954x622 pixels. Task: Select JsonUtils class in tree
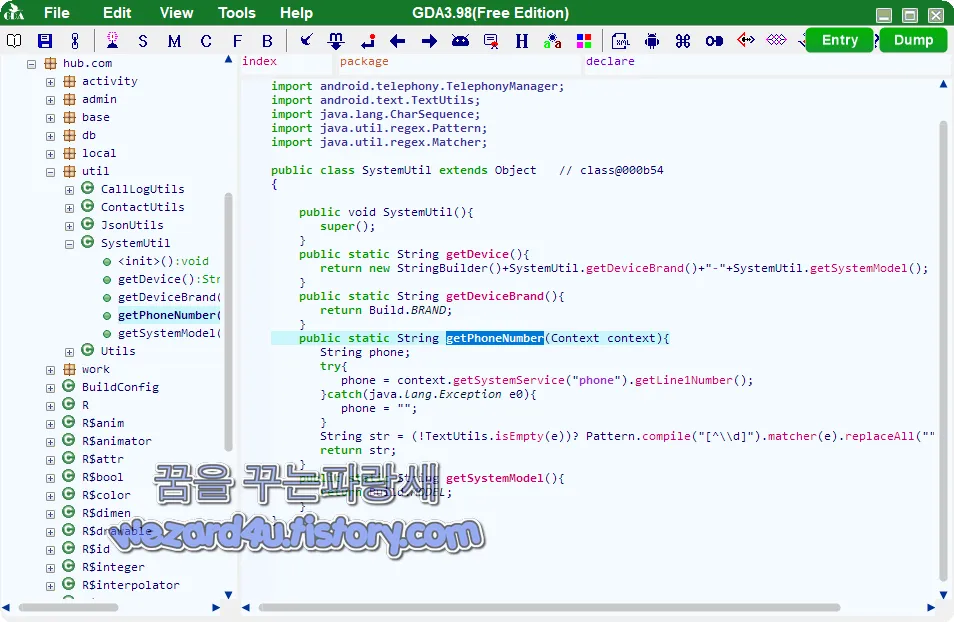132,225
